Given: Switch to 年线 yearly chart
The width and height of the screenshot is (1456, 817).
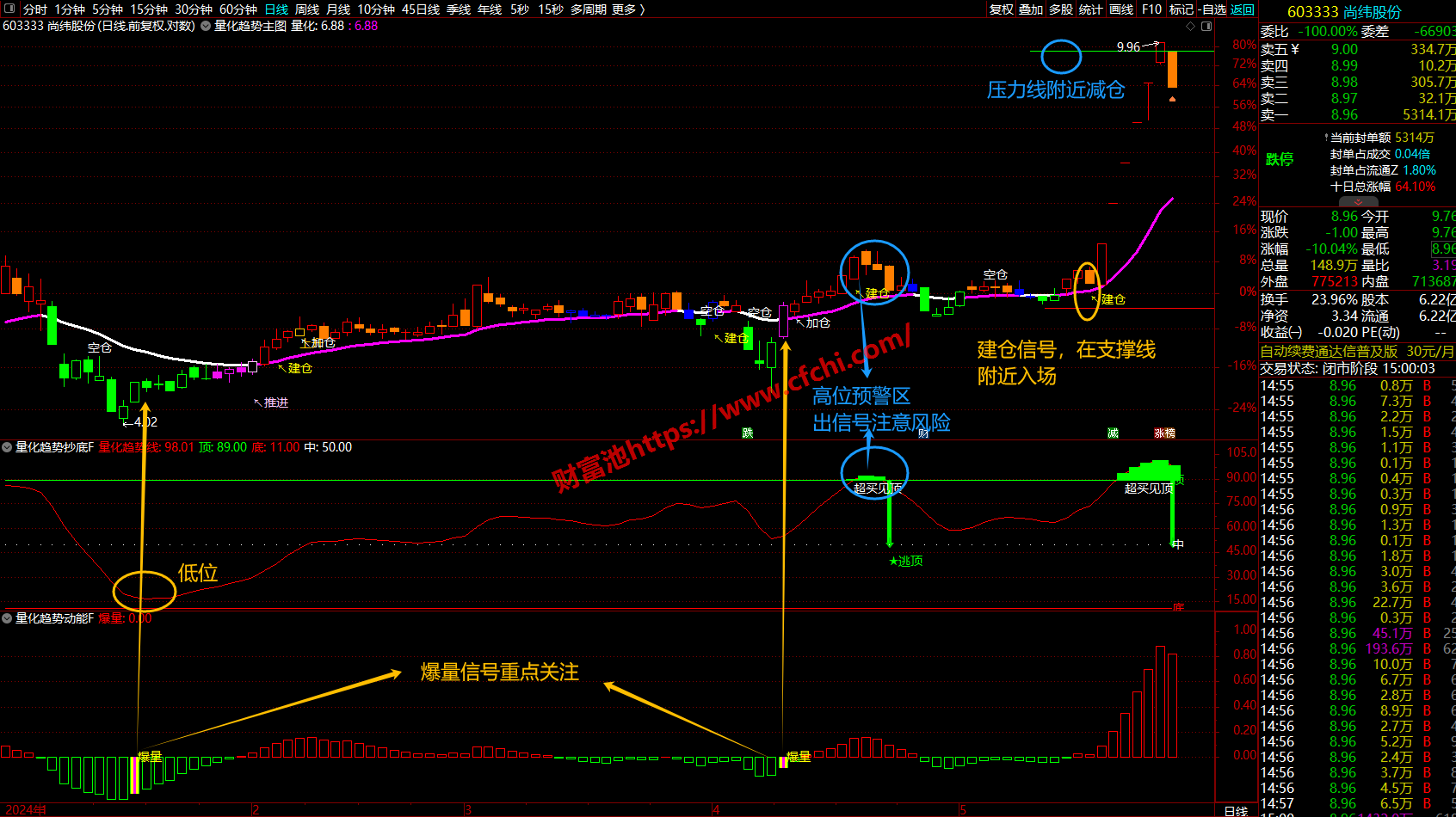Looking at the screenshot, I should 490,9.
